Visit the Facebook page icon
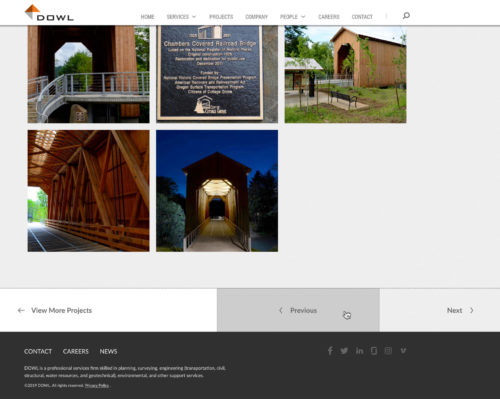 330,351
